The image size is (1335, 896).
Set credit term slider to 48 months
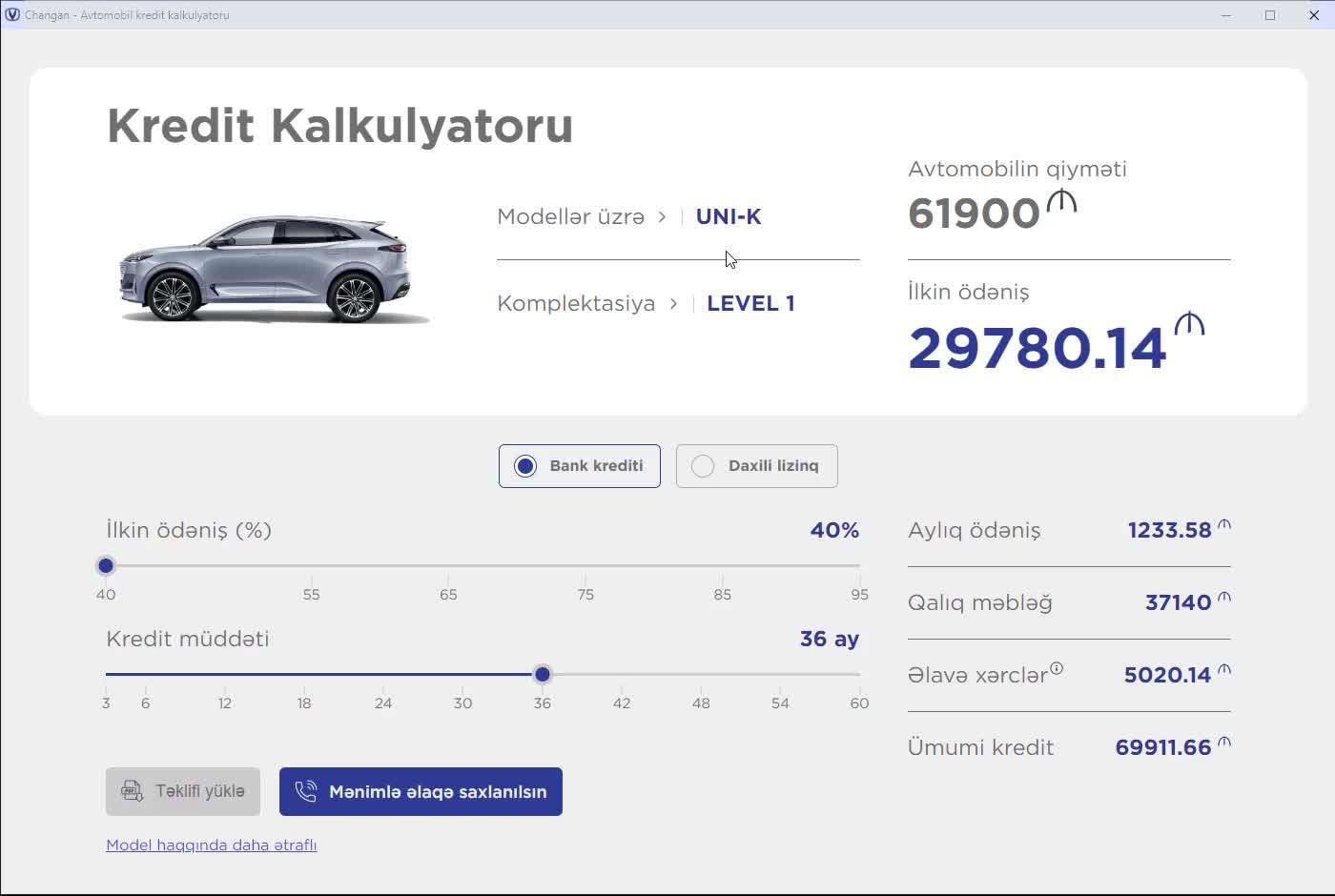(x=701, y=674)
